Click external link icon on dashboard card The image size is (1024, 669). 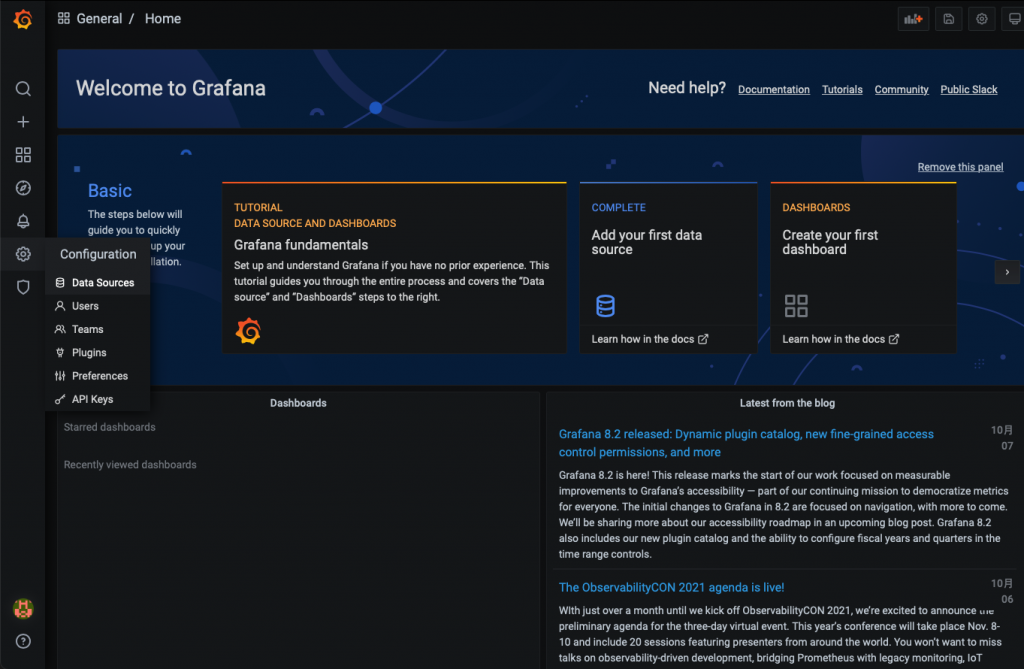893,339
